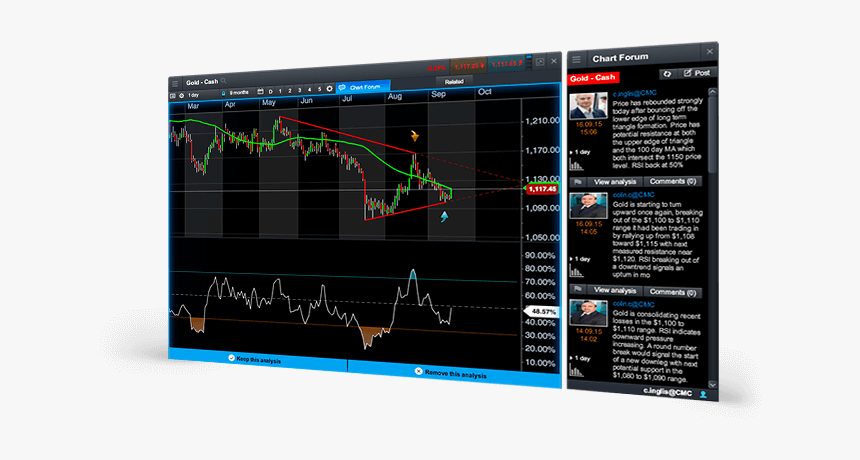Open the 9 months range dropdown
860x460 pixels.
239,93
